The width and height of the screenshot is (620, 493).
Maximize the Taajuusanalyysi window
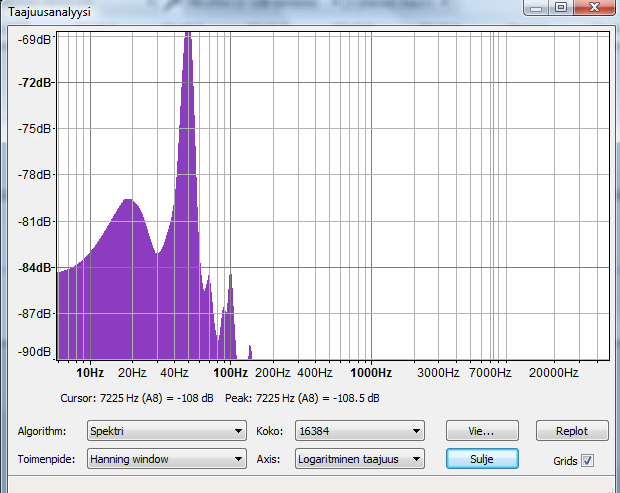[561, 8]
